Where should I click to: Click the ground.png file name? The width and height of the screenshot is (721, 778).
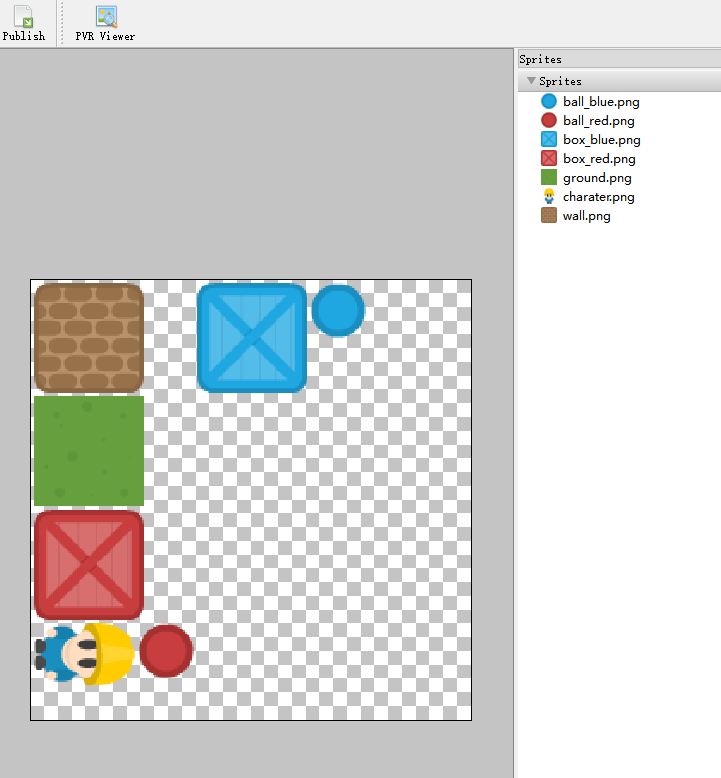(597, 178)
